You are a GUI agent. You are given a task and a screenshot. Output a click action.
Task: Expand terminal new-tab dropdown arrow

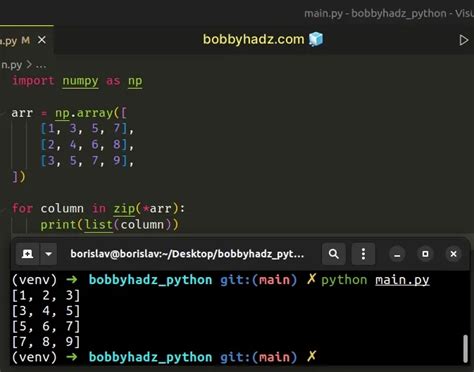click(48, 254)
